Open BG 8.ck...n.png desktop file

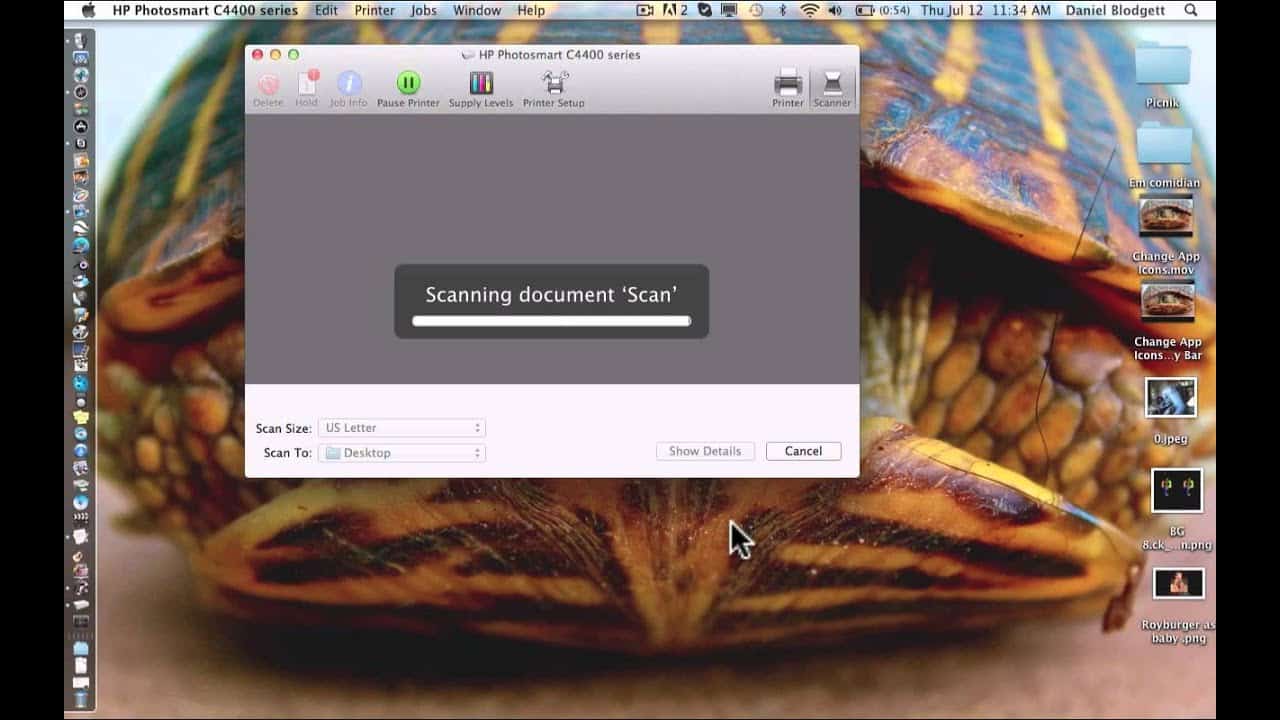[1177, 490]
